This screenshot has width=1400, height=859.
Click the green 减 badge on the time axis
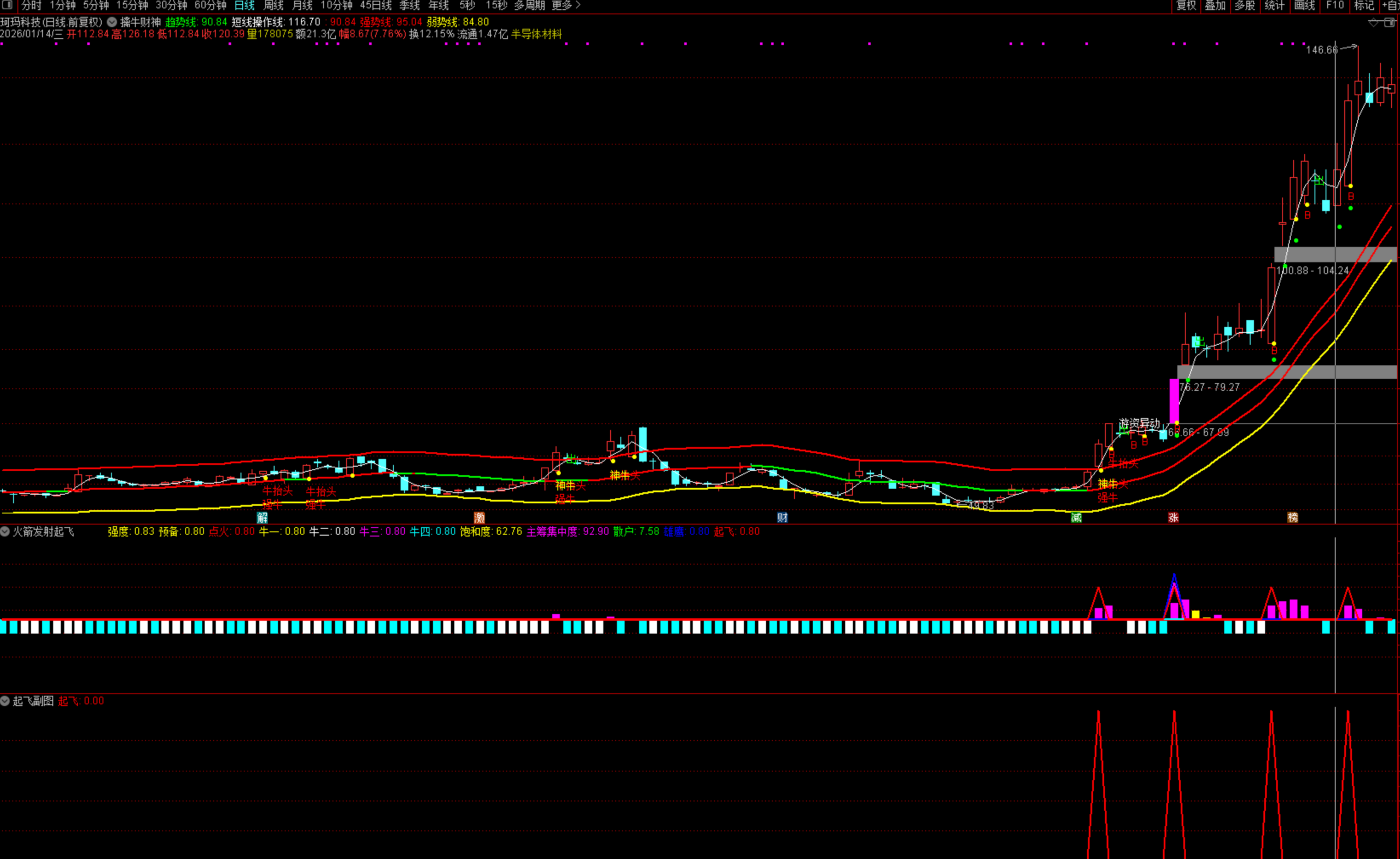[1076, 518]
